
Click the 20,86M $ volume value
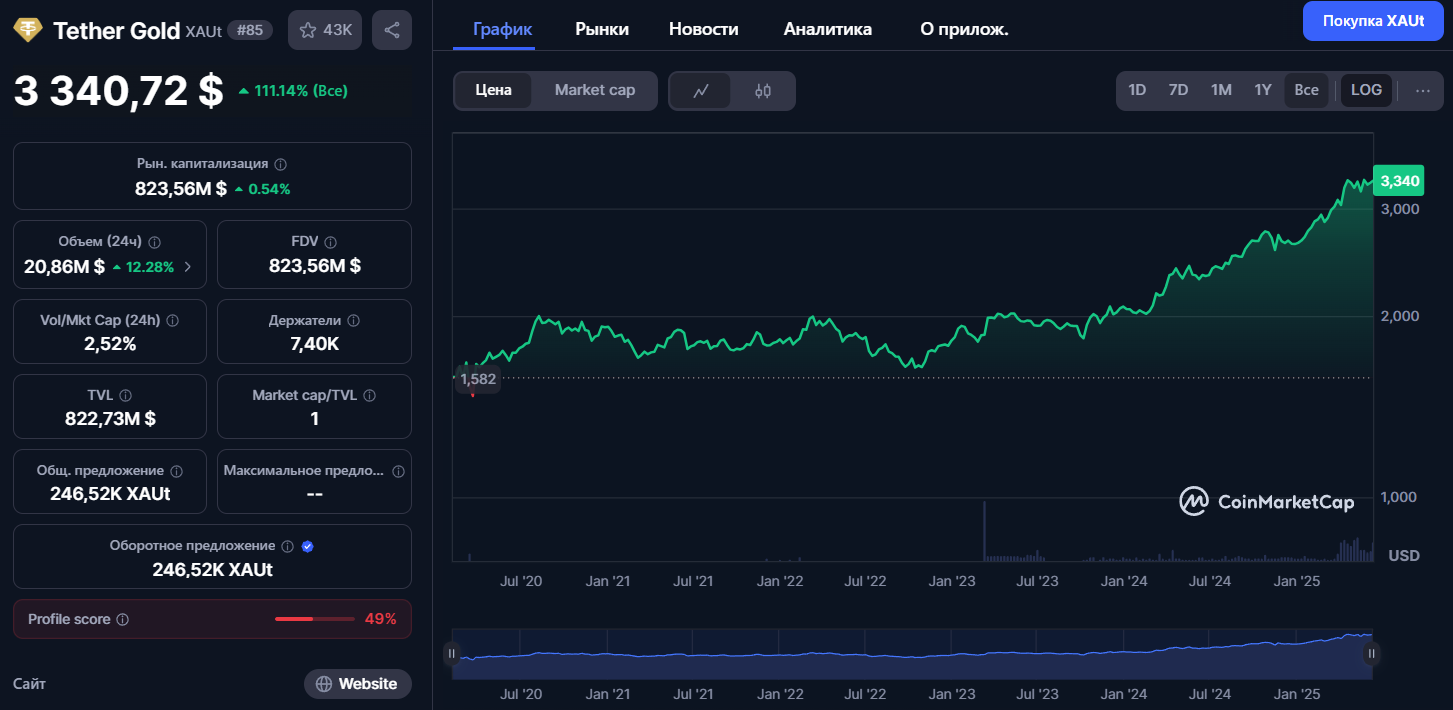point(64,267)
